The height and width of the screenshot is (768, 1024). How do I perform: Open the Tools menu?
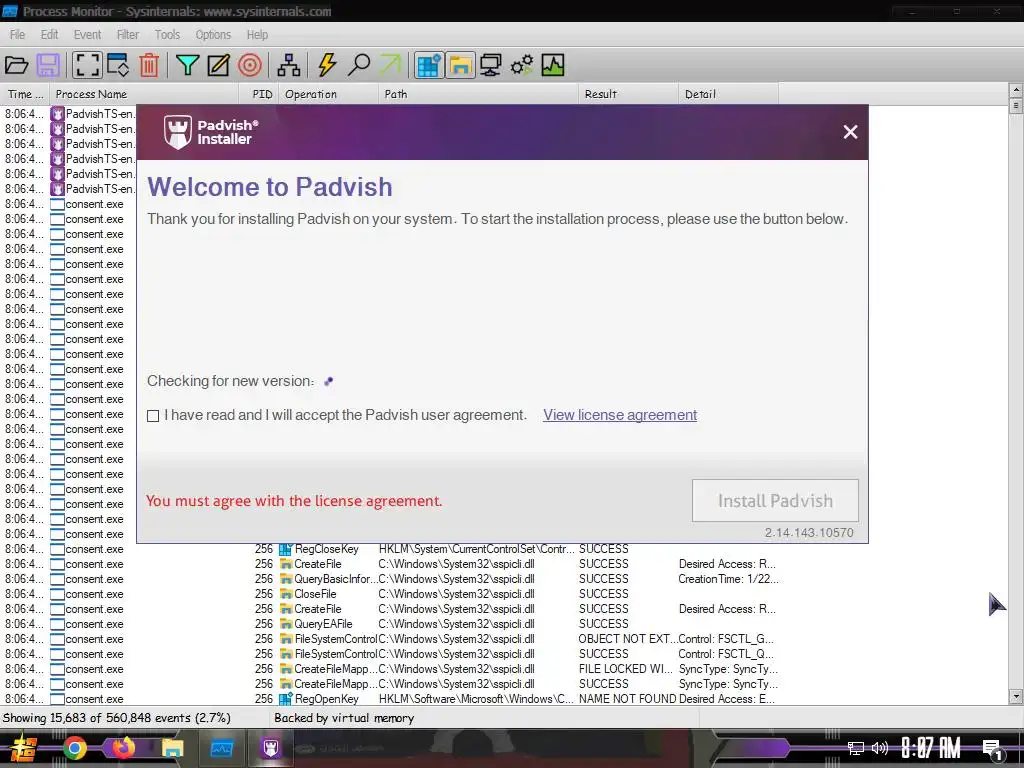(167, 35)
